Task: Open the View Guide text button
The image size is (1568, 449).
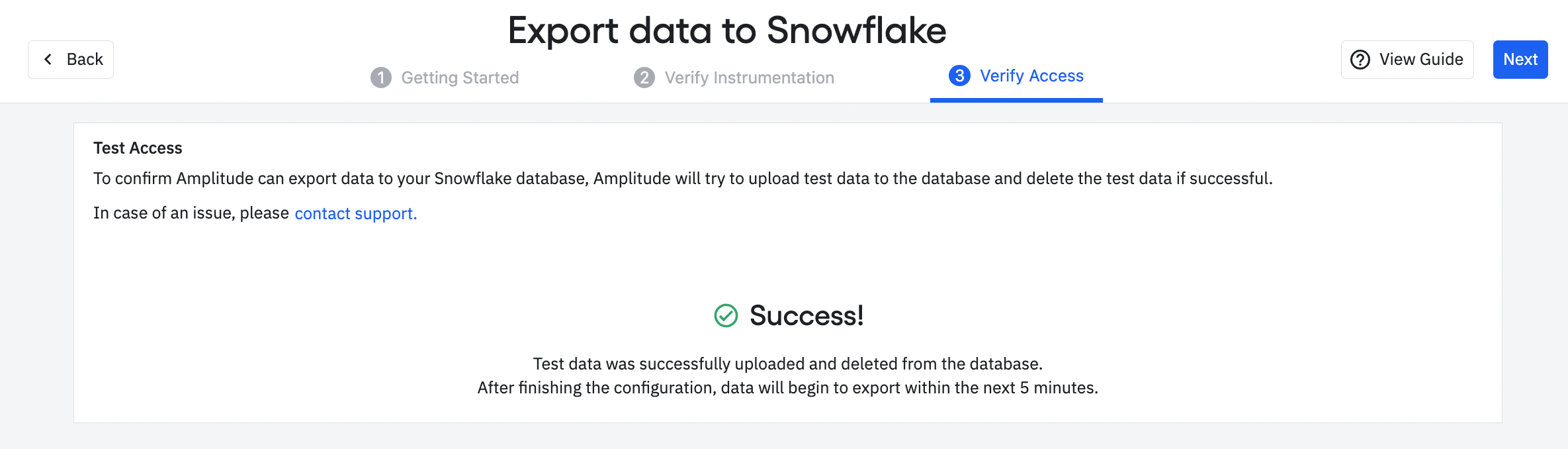Action: pyautogui.click(x=1421, y=60)
